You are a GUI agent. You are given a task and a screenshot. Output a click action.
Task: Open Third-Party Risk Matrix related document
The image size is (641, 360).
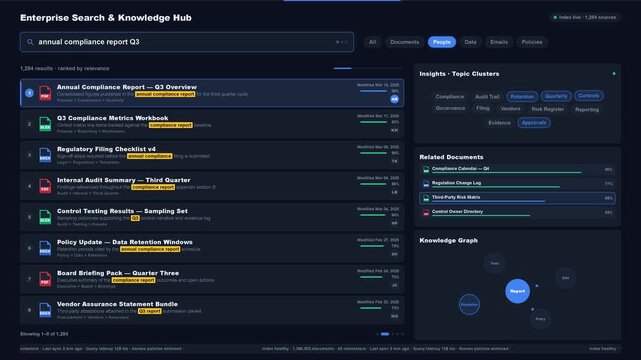coord(518,198)
